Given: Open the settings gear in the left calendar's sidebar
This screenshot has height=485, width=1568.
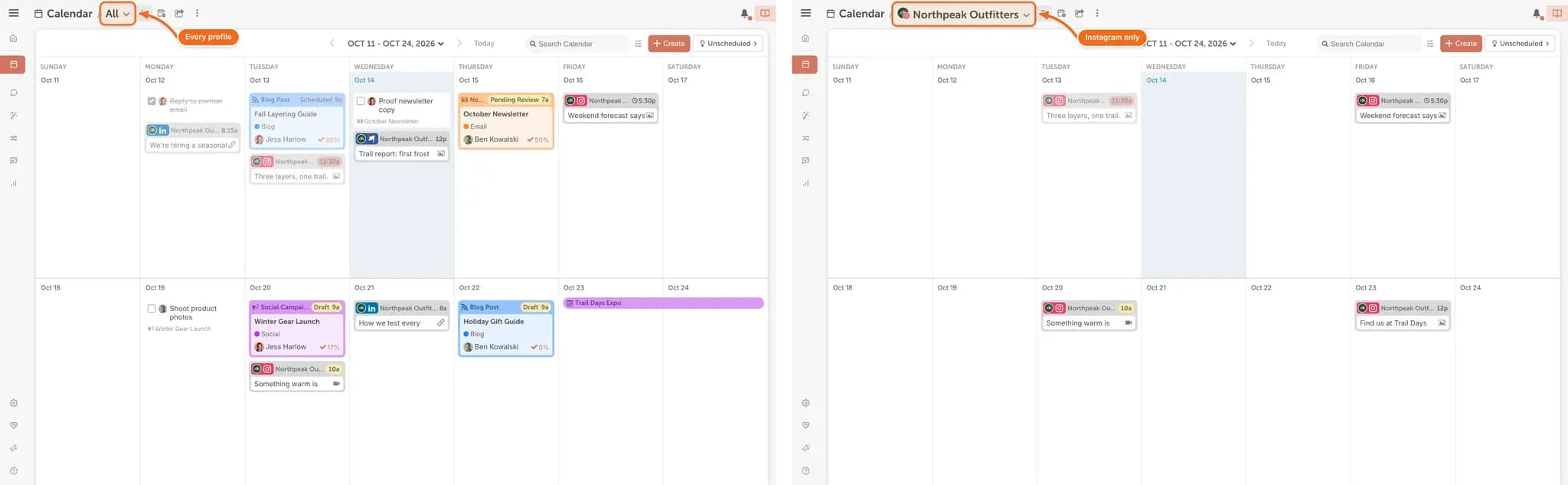Looking at the screenshot, I should coord(13,403).
